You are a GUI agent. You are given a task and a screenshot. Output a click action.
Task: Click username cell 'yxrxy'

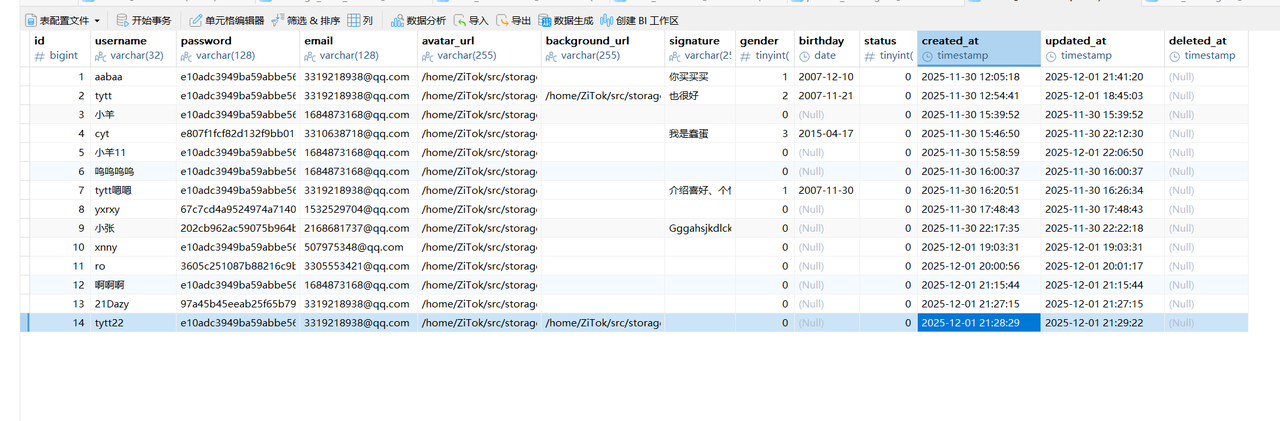click(x=133, y=210)
